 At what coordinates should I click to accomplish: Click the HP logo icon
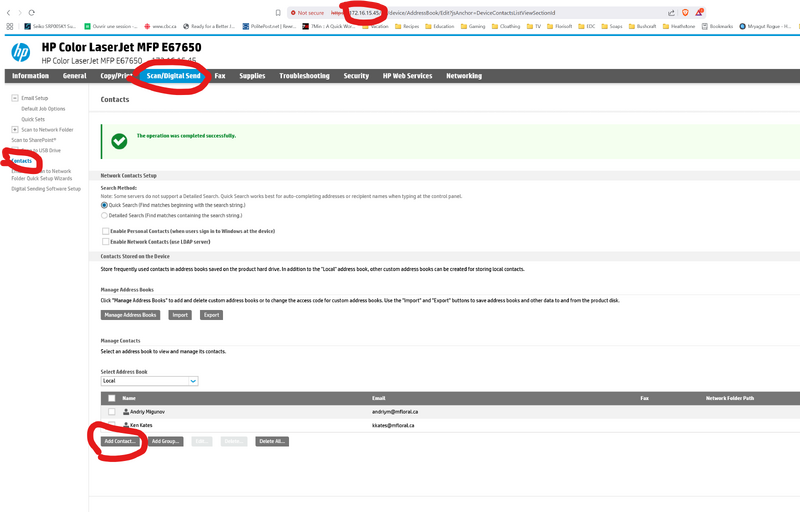point(20,52)
